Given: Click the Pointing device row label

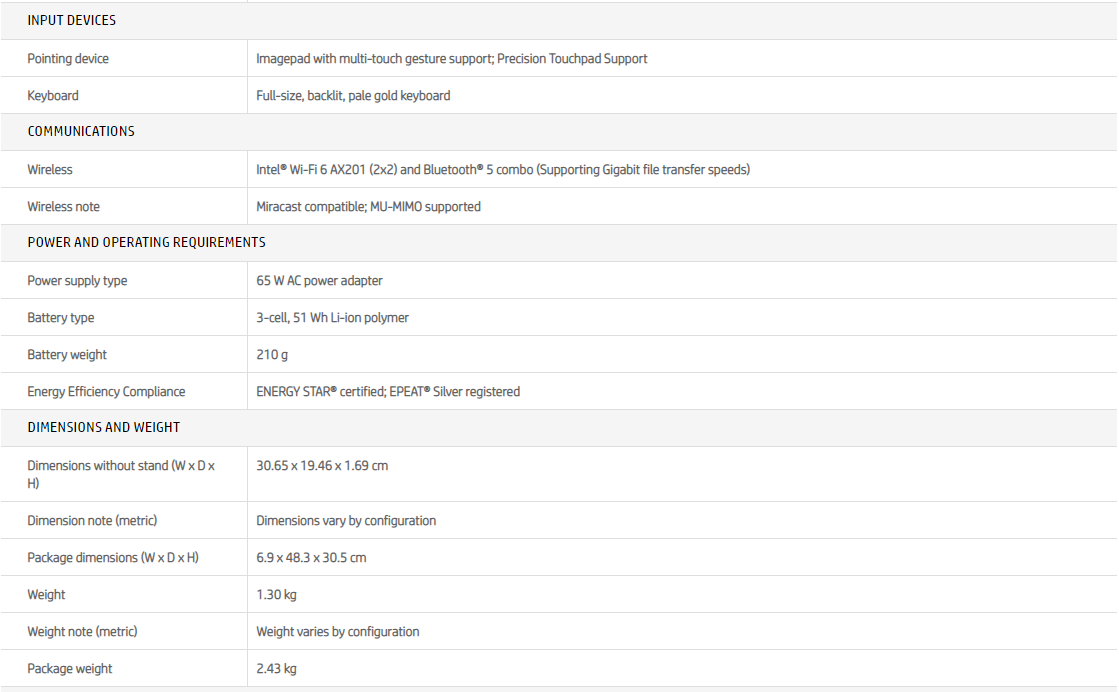Looking at the screenshot, I should (68, 59).
